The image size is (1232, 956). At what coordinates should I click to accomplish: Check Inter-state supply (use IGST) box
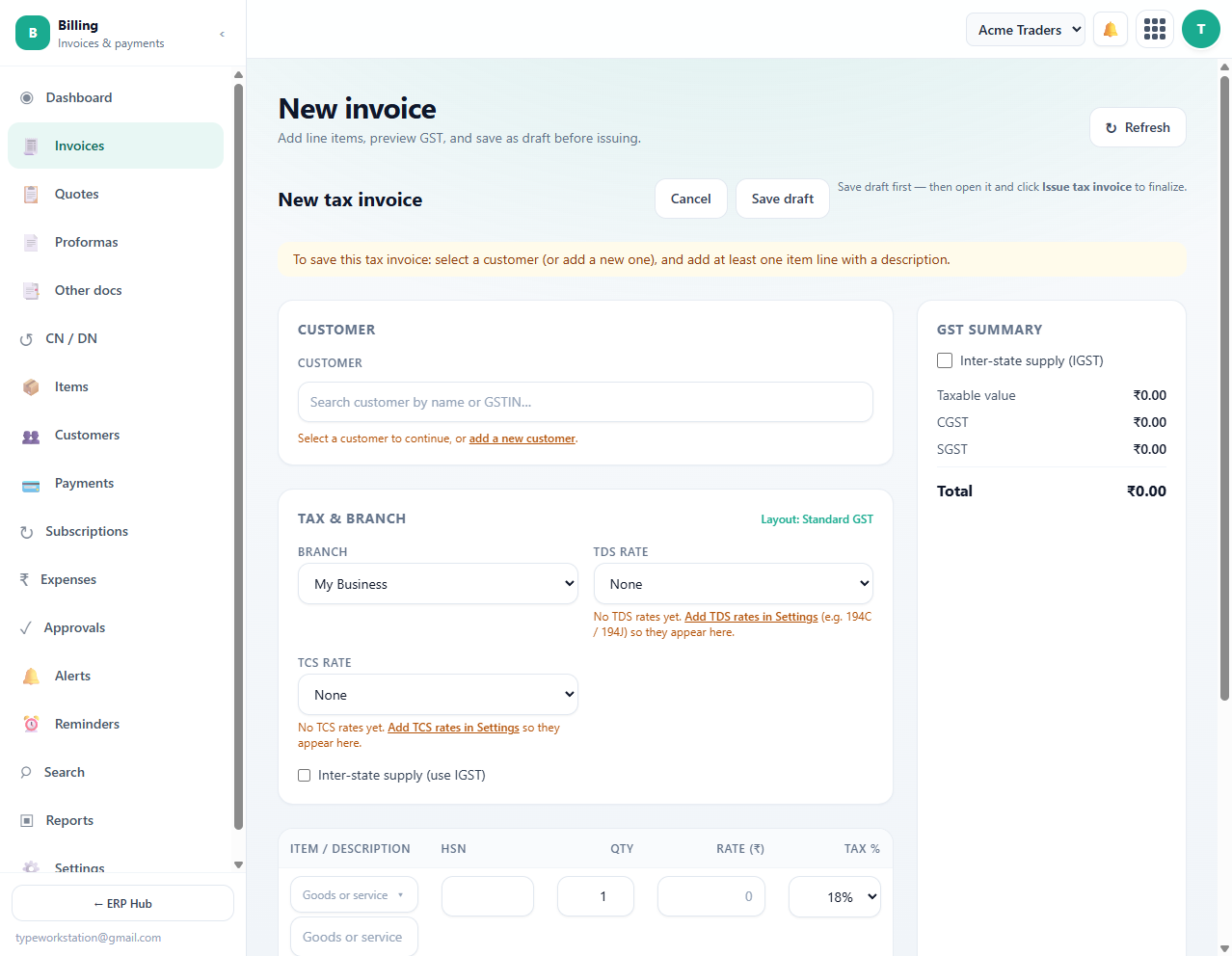coord(305,775)
